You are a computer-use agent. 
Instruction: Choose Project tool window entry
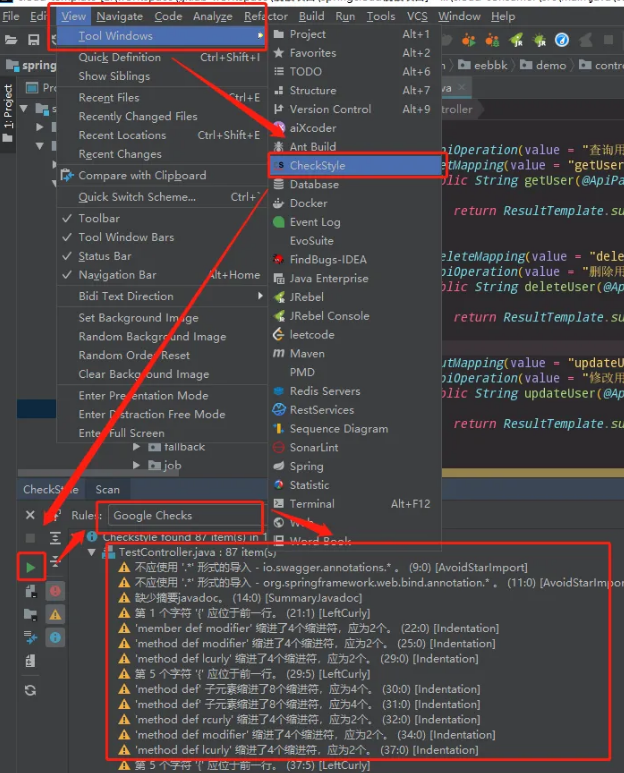click(x=355, y=35)
